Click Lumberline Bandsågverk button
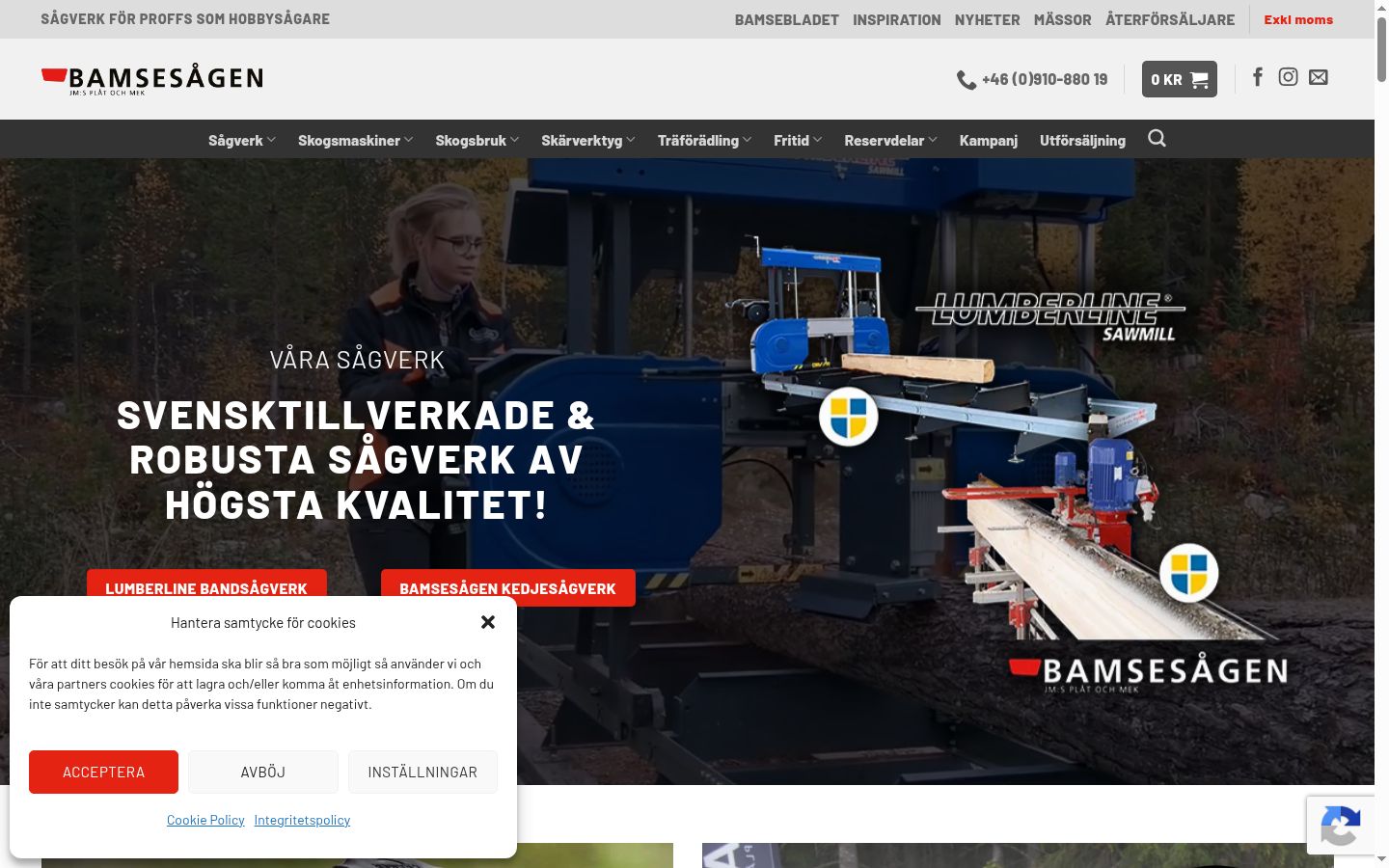This screenshot has height=868, width=1389. (x=206, y=583)
